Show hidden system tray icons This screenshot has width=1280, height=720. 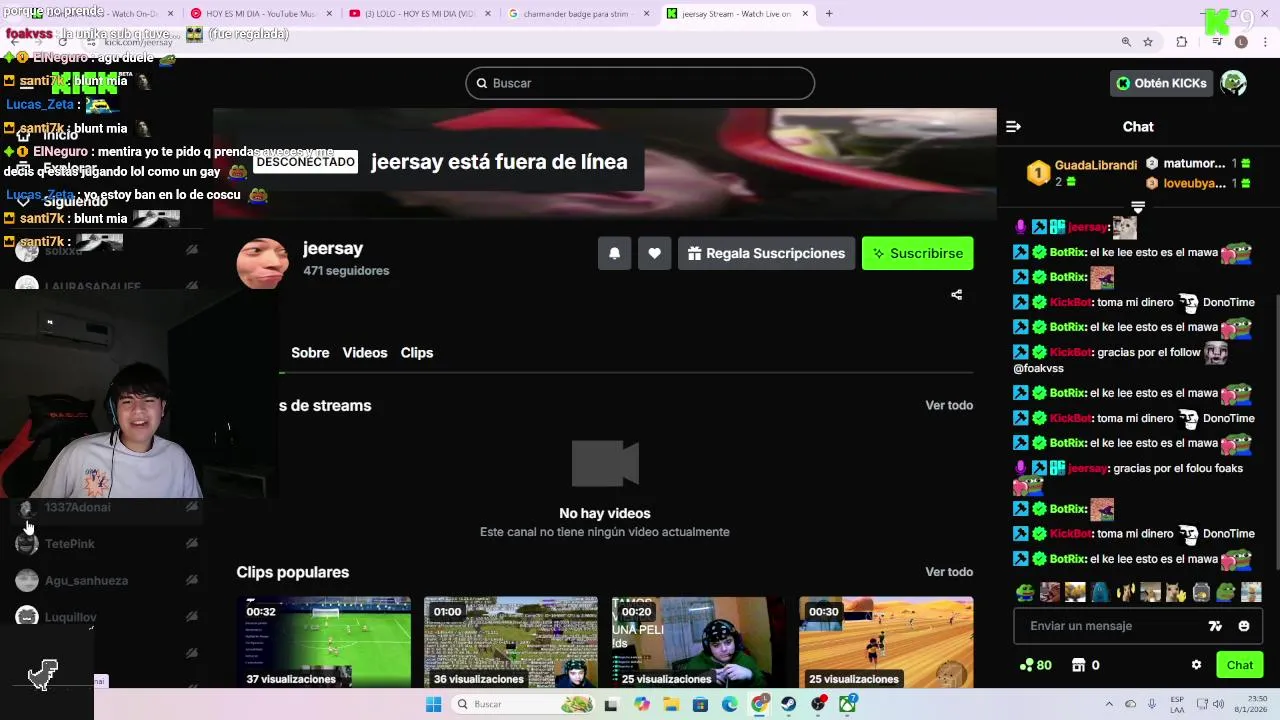click(x=1109, y=704)
